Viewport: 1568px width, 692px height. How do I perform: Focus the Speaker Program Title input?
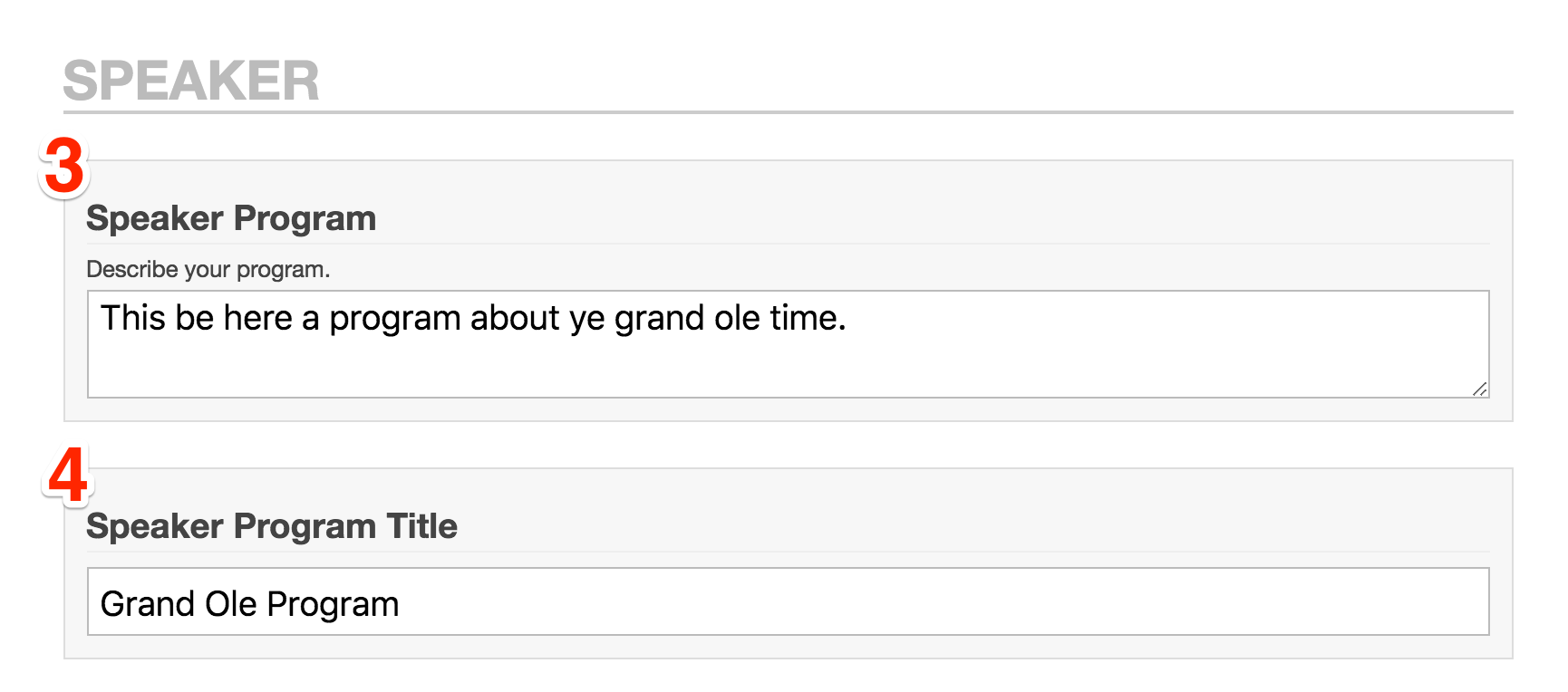pyautogui.click(x=788, y=601)
